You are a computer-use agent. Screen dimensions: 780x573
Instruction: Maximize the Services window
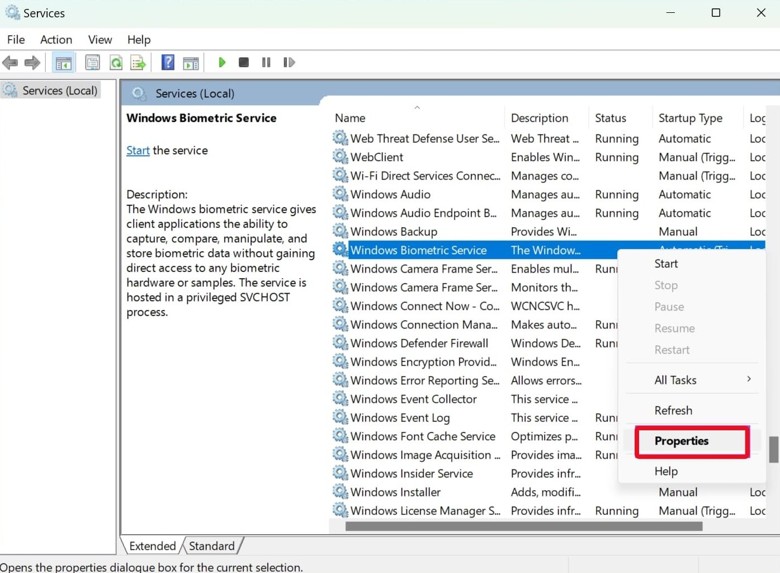click(x=716, y=12)
